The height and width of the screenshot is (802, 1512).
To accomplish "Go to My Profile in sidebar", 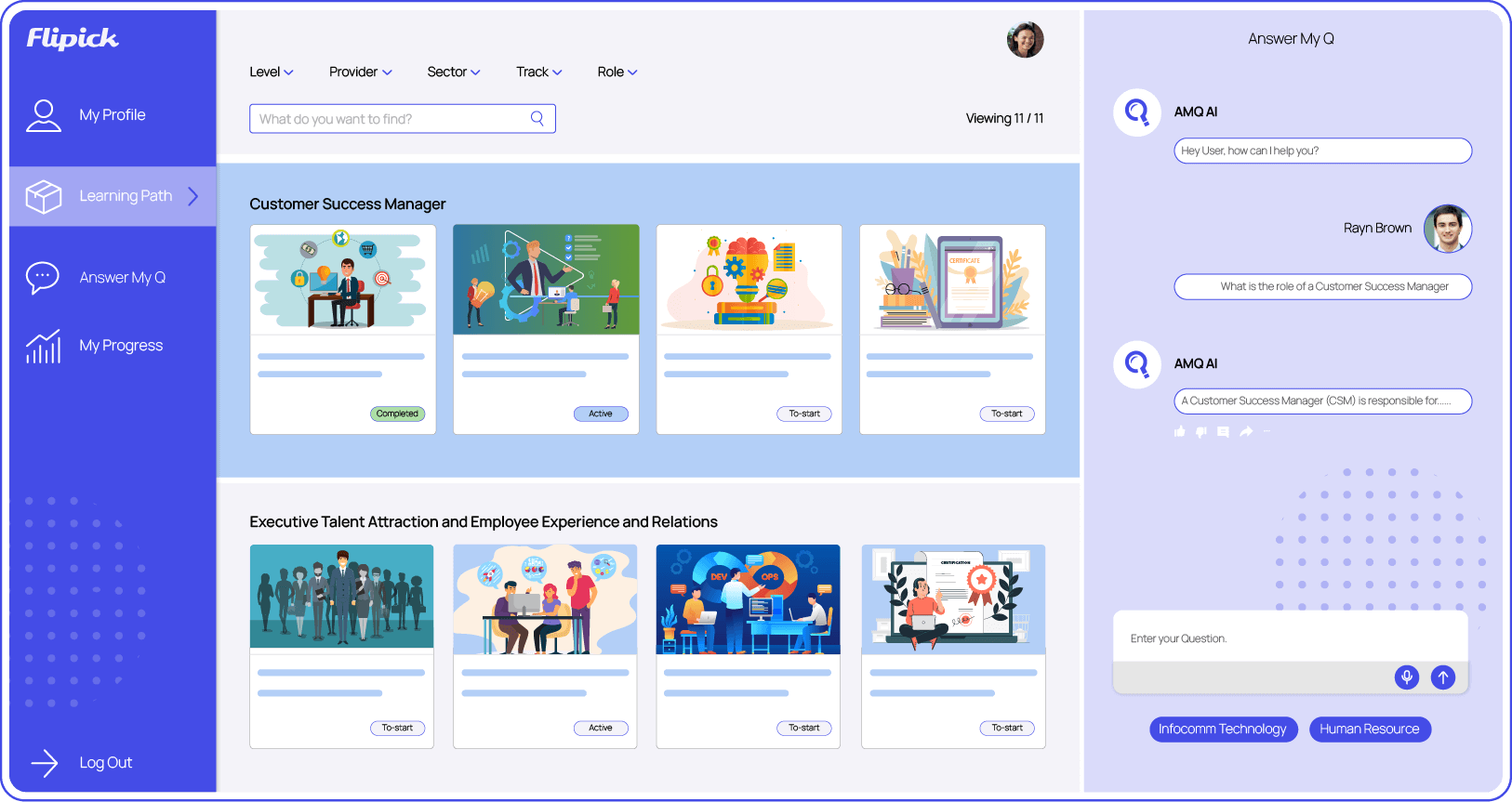I will coord(112,115).
